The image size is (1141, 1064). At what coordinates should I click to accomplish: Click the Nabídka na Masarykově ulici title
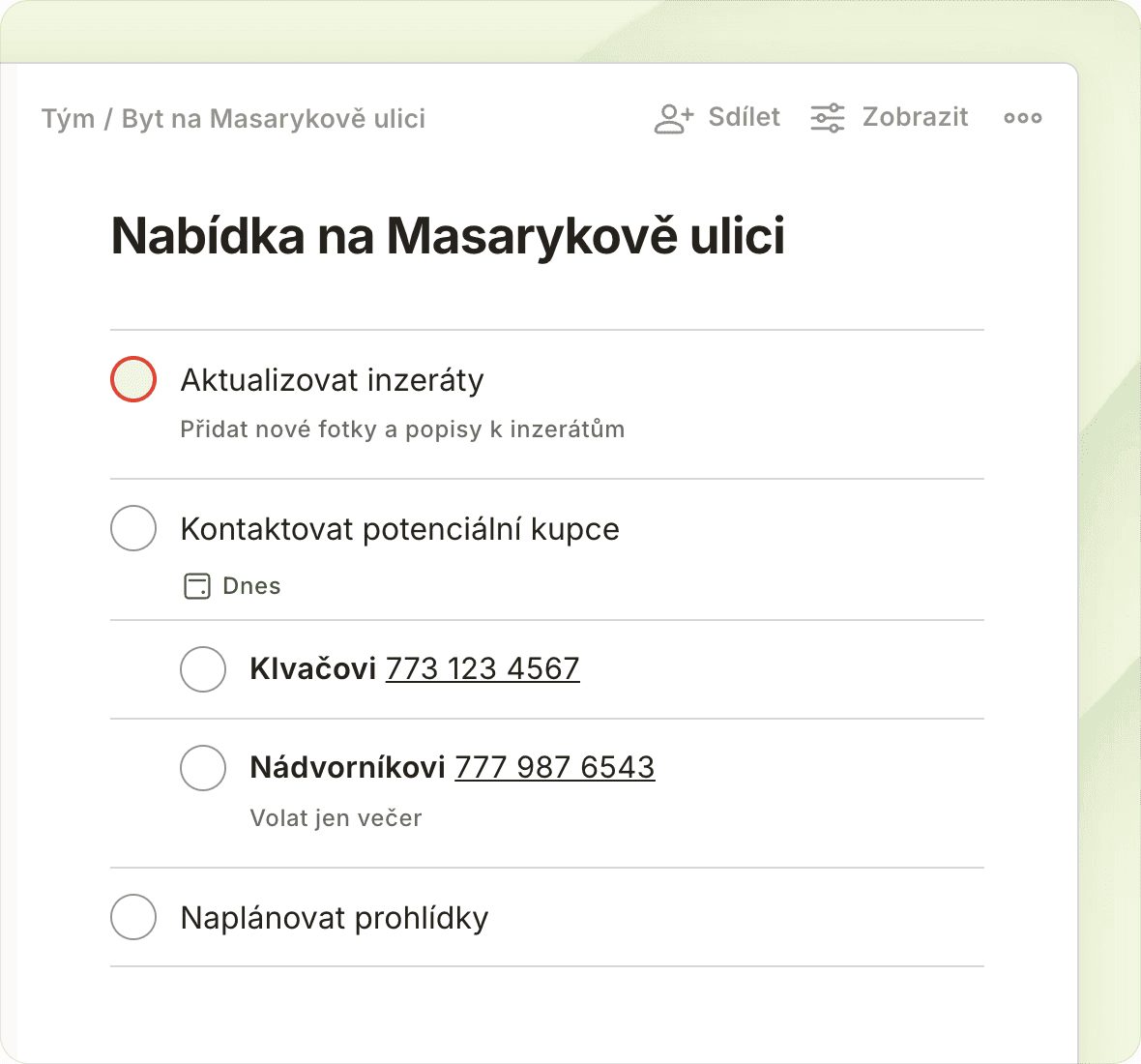pyautogui.click(x=448, y=236)
